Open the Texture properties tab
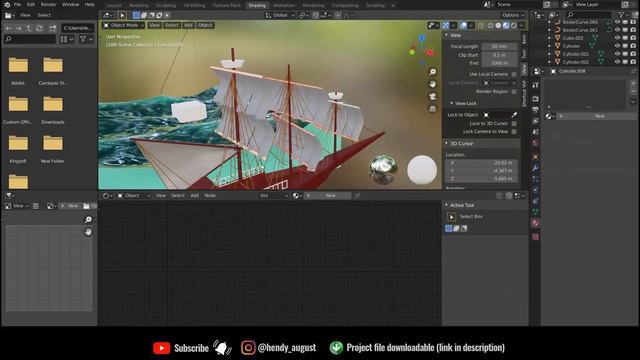 pyautogui.click(x=536, y=237)
